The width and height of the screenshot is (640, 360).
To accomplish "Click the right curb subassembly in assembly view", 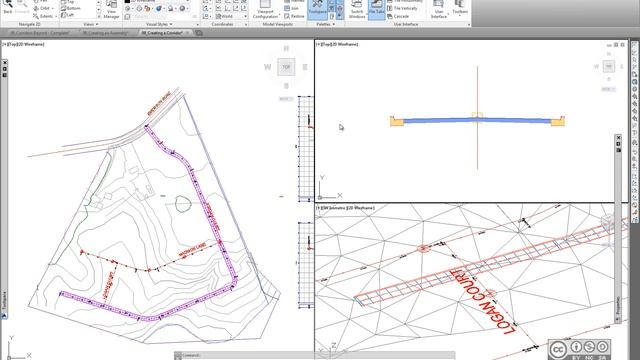I will 558,121.
